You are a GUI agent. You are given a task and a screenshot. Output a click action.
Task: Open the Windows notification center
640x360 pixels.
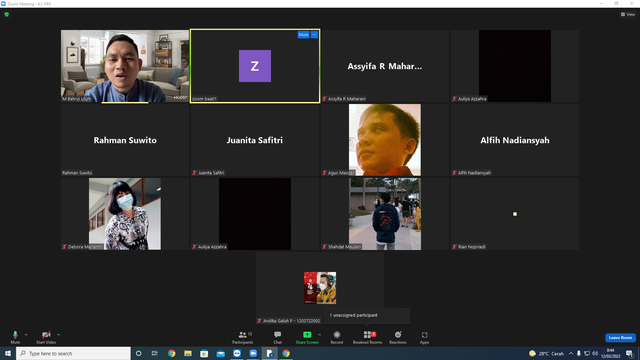[x=629, y=353]
